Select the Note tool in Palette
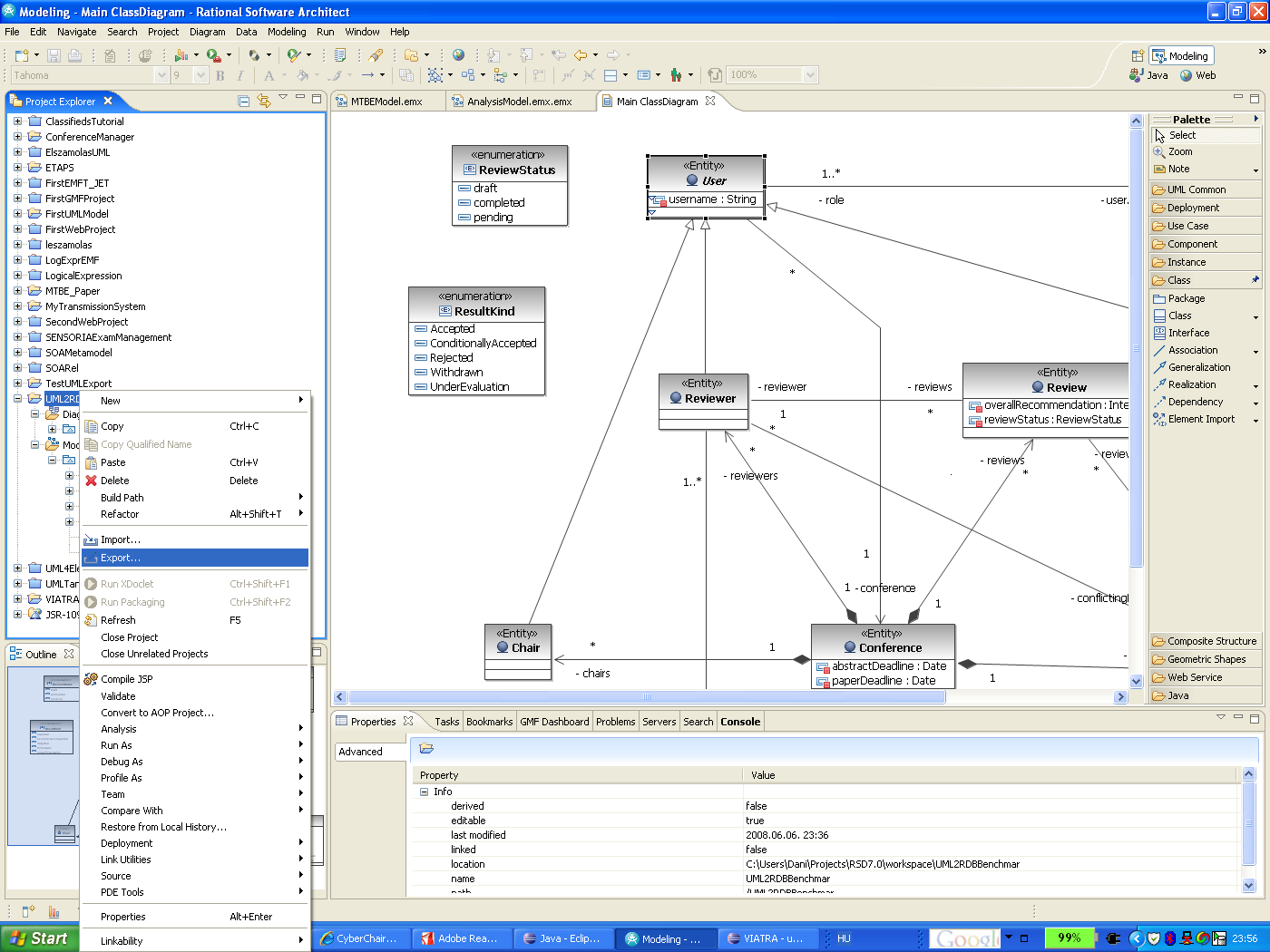1270x952 pixels. coord(1206,169)
